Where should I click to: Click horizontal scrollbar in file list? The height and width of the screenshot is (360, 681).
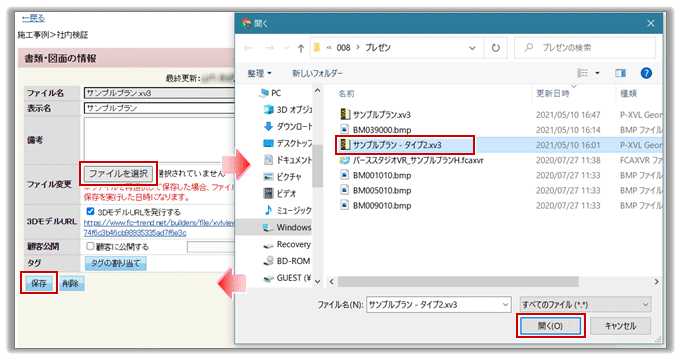point(458,282)
